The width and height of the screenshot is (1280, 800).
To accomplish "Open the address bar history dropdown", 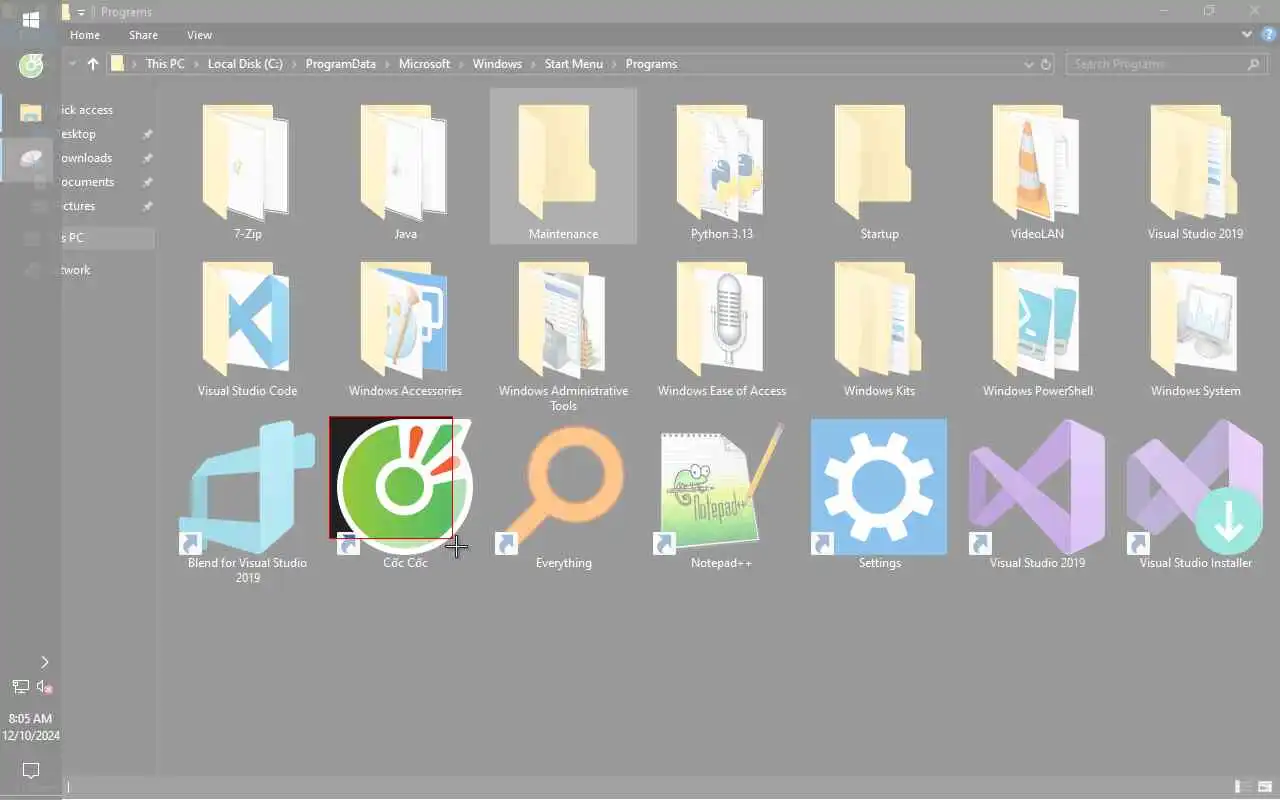I will tap(1029, 64).
